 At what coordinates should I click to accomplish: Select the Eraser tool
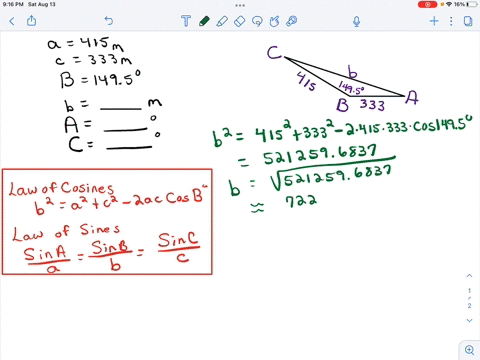point(240,21)
